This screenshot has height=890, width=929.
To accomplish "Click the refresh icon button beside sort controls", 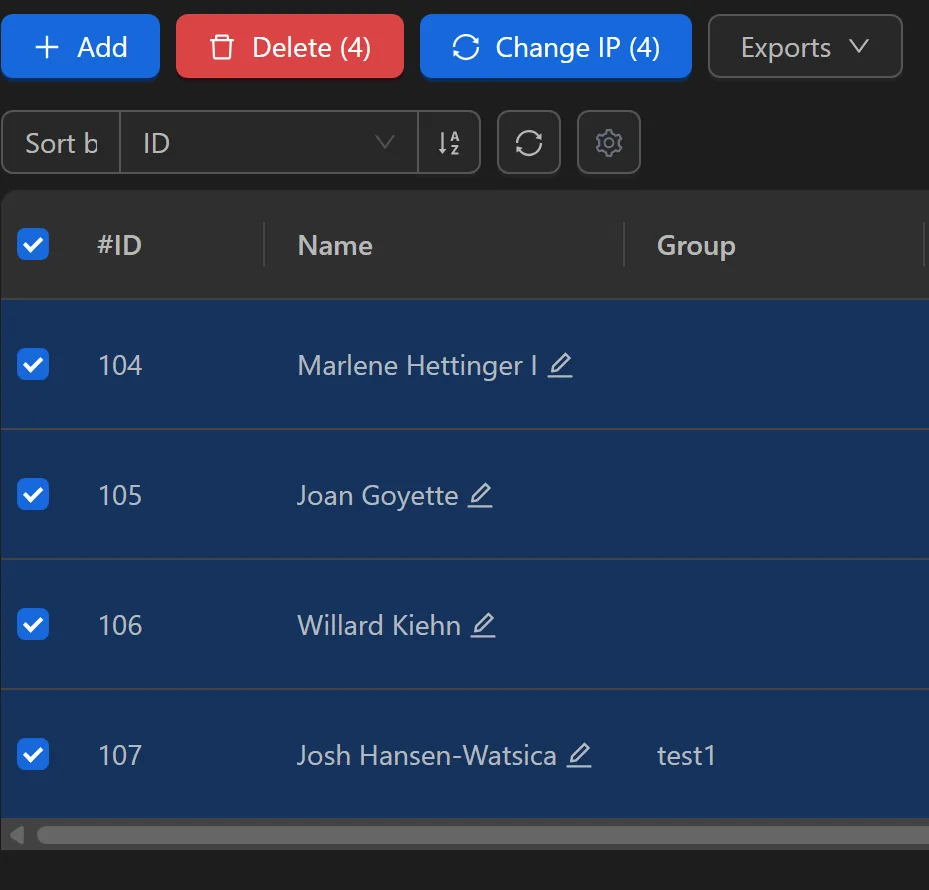I will tap(529, 143).
